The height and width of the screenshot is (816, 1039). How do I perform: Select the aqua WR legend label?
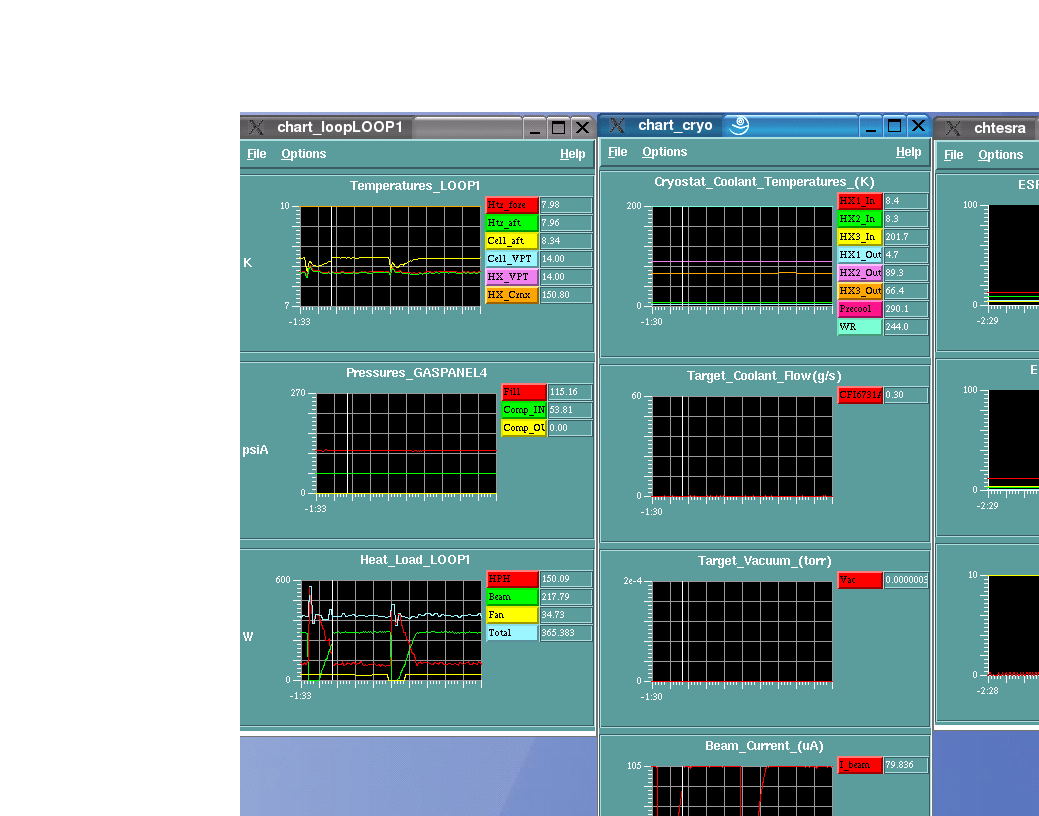[x=859, y=327]
